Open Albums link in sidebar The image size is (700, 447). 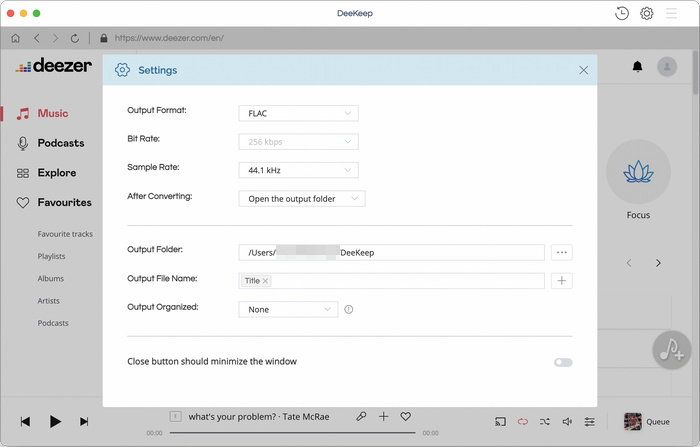click(x=50, y=279)
